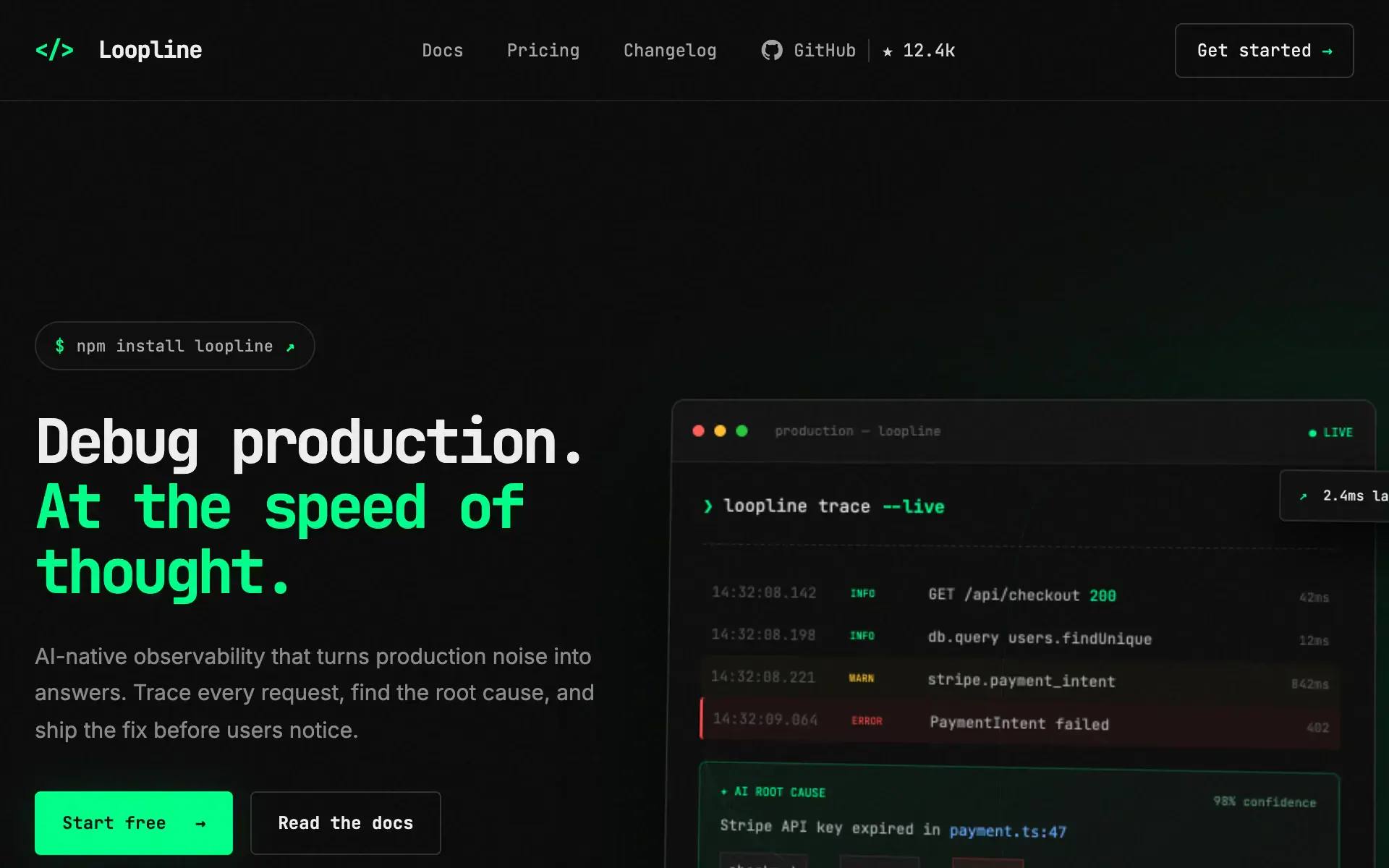Click the yellow dot in terminal window

720,431
